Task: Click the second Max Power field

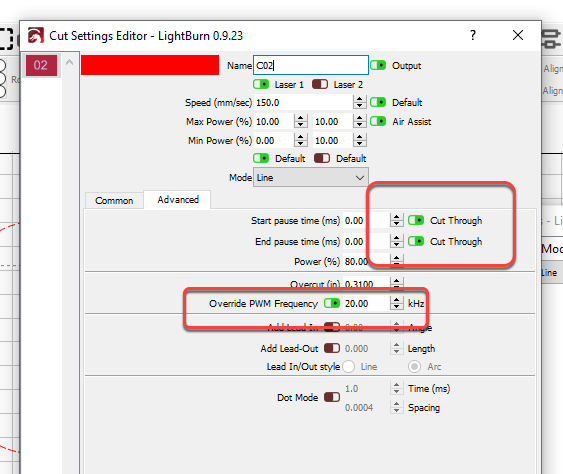Action: (333, 122)
